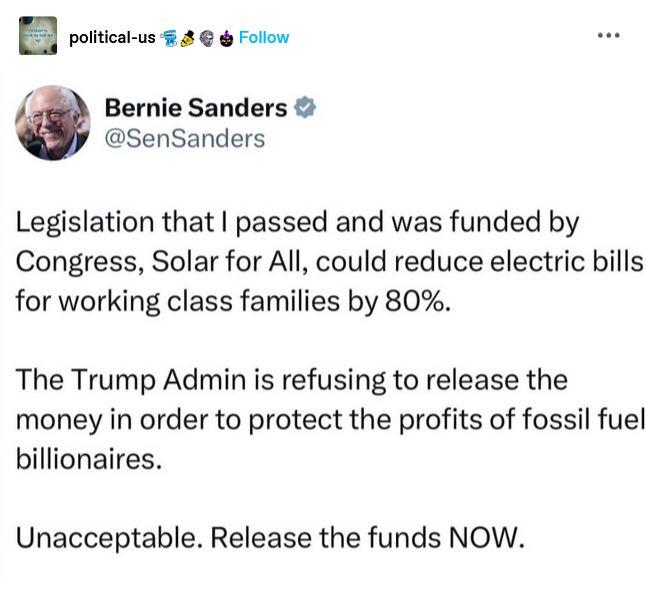This screenshot has height=592, width=646.
Task: Open the @SenSanders handle
Action: click(185, 139)
